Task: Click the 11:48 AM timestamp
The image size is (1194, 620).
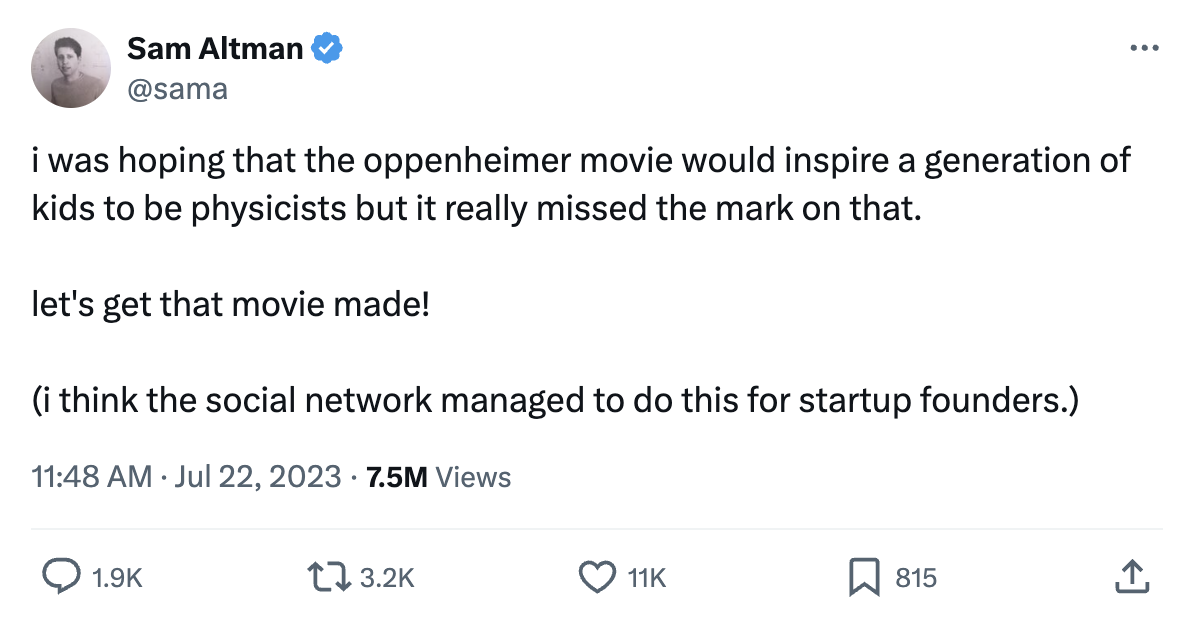Action: click(x=92, y=477)
